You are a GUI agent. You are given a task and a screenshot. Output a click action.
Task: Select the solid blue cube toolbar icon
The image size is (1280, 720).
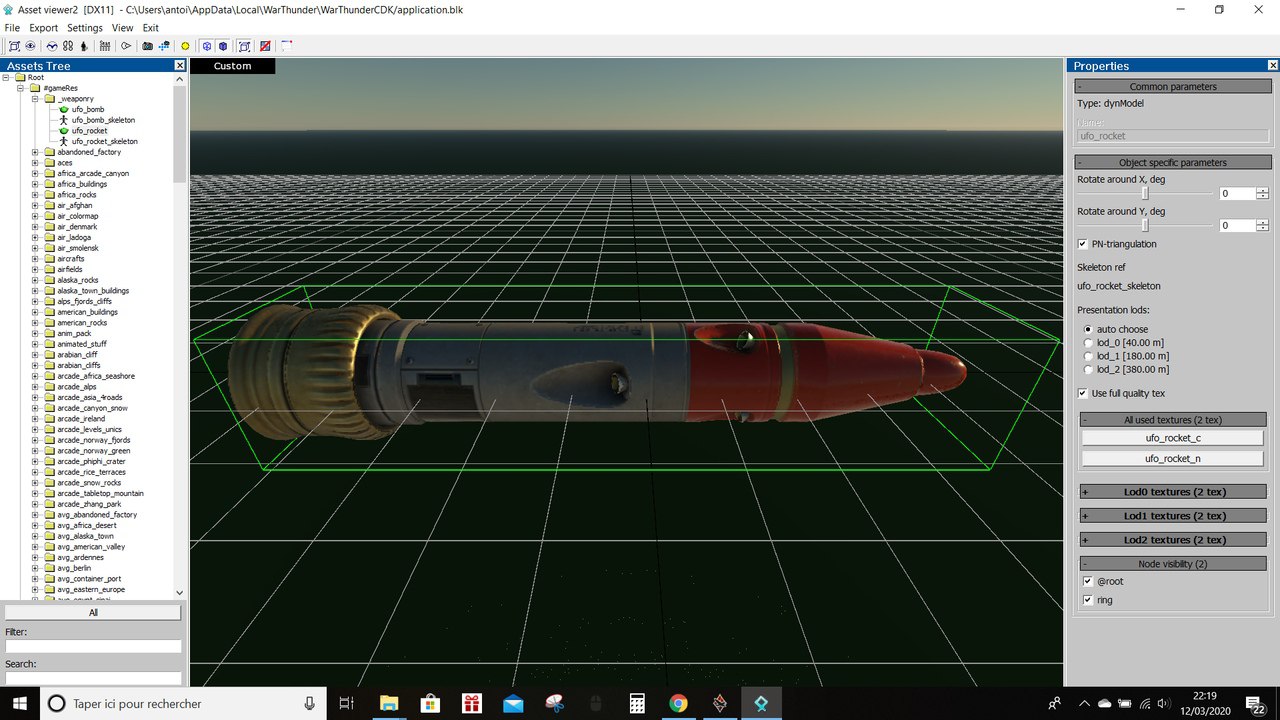coord(223,46)
